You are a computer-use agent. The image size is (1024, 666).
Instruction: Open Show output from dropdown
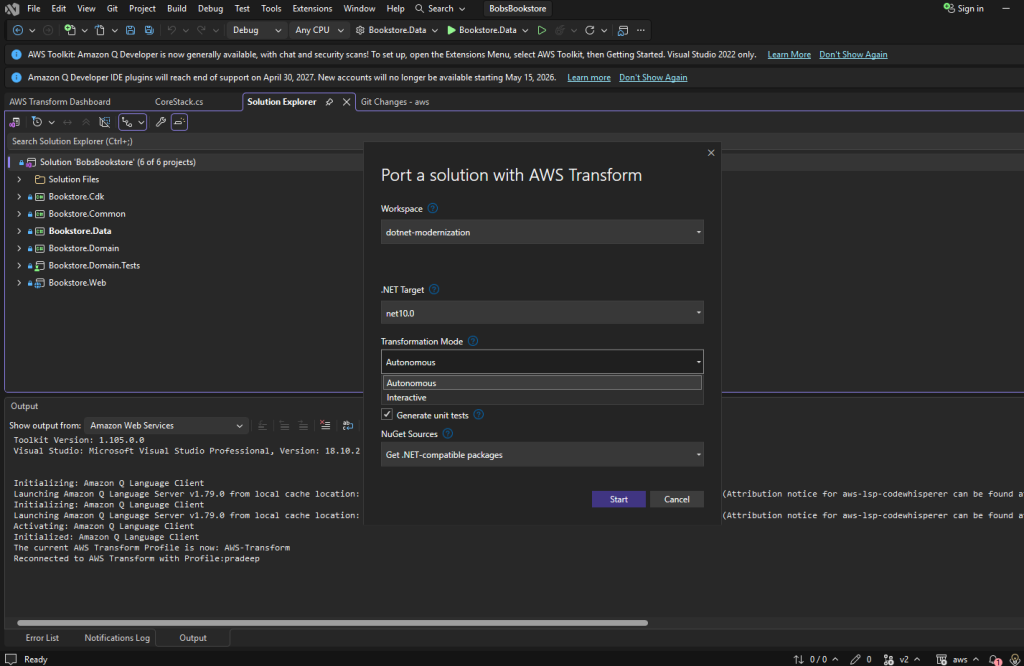click(167, 426)
